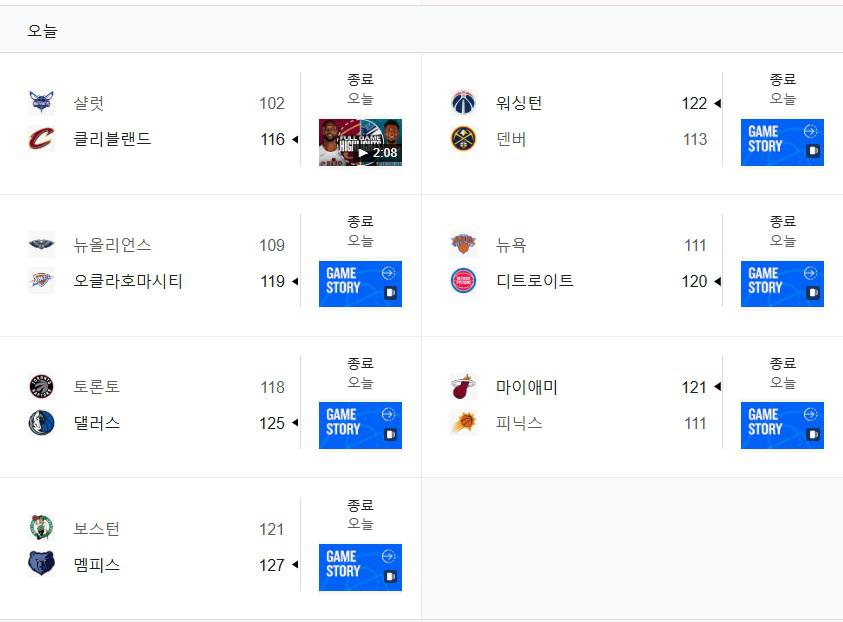The image size is (843, 622).
Task: Open GAME STORY for Oklahoma City game
Action: click(360, 284)
